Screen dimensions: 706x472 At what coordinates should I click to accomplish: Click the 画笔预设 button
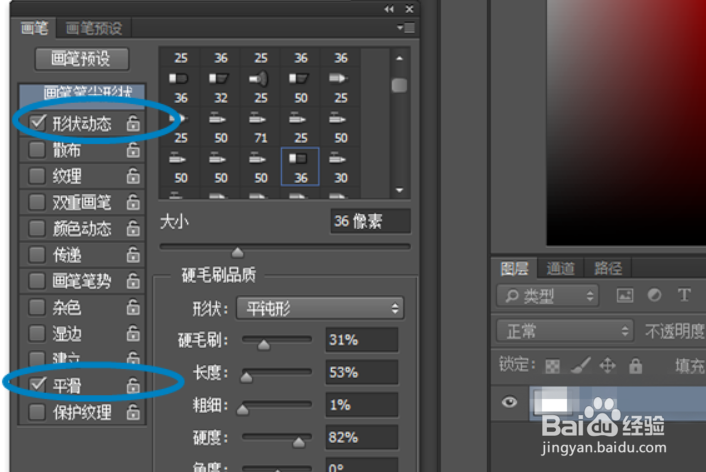coord(81,59)
